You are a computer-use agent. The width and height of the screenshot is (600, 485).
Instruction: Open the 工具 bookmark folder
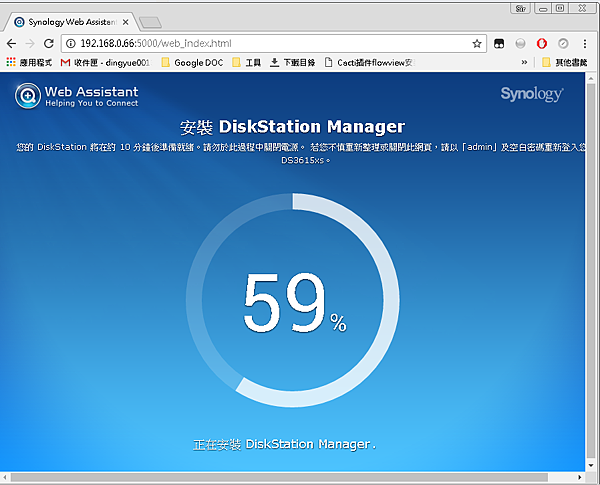(x=247, y=62)
